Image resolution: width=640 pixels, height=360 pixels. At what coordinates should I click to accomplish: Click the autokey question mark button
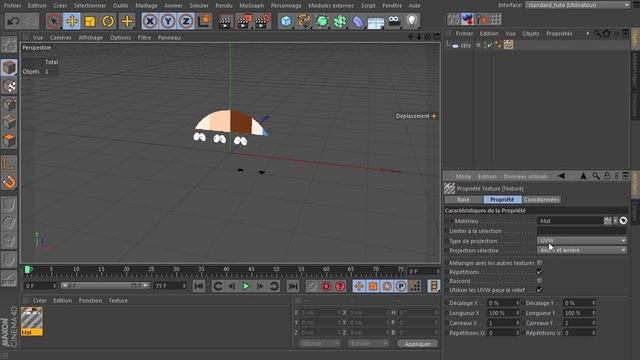tap(340, 286)
